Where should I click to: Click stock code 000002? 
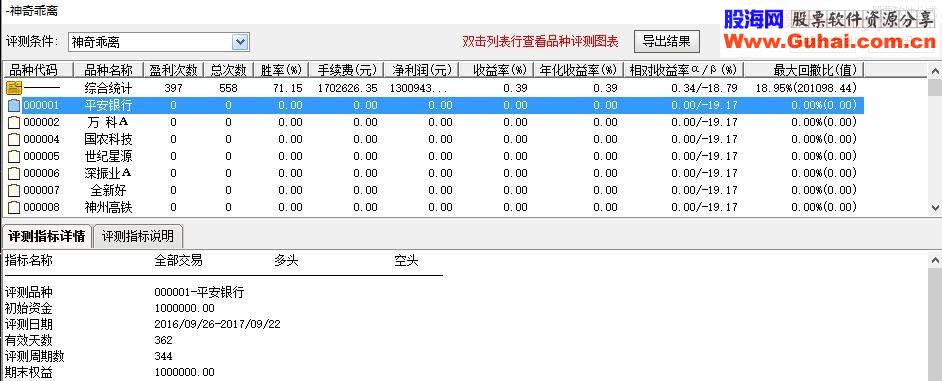(x=41, y=123)
